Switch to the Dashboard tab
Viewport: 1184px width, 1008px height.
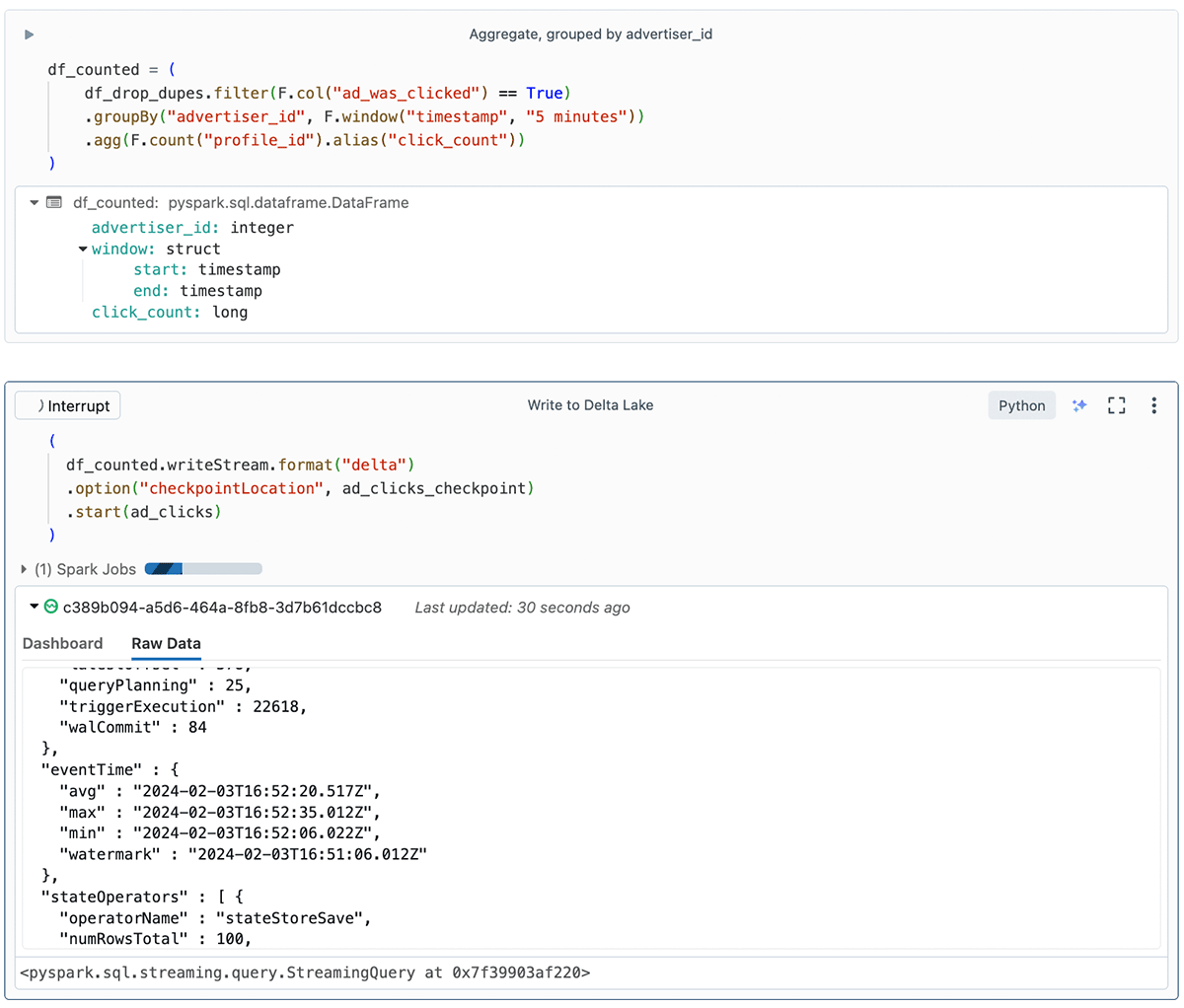pos(62,643)
